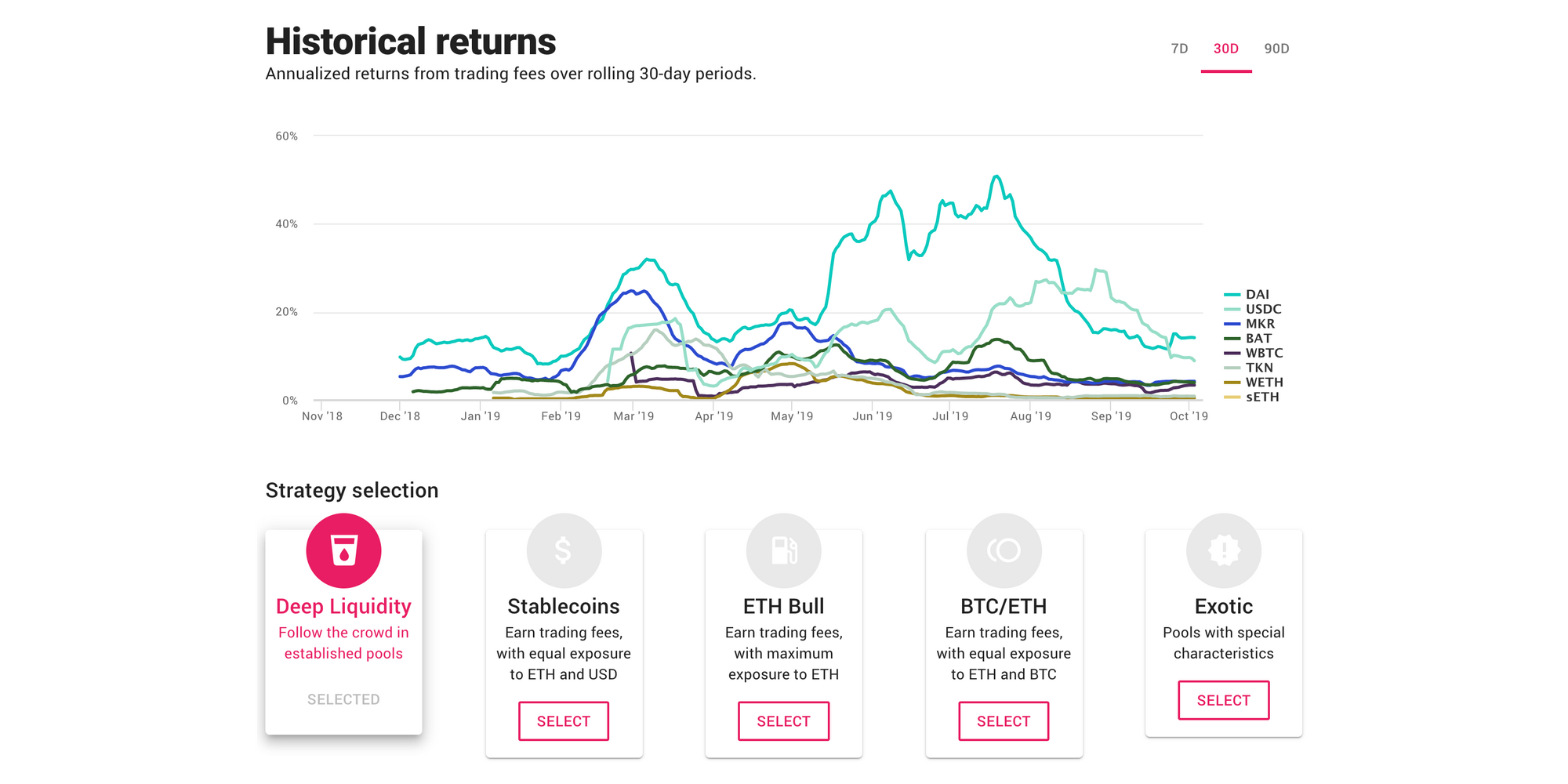Click the Stablecoins dollar sign icon
The width and height of the screenshot is (1568, 784).
pyautogui.click(x=564, y=550)
